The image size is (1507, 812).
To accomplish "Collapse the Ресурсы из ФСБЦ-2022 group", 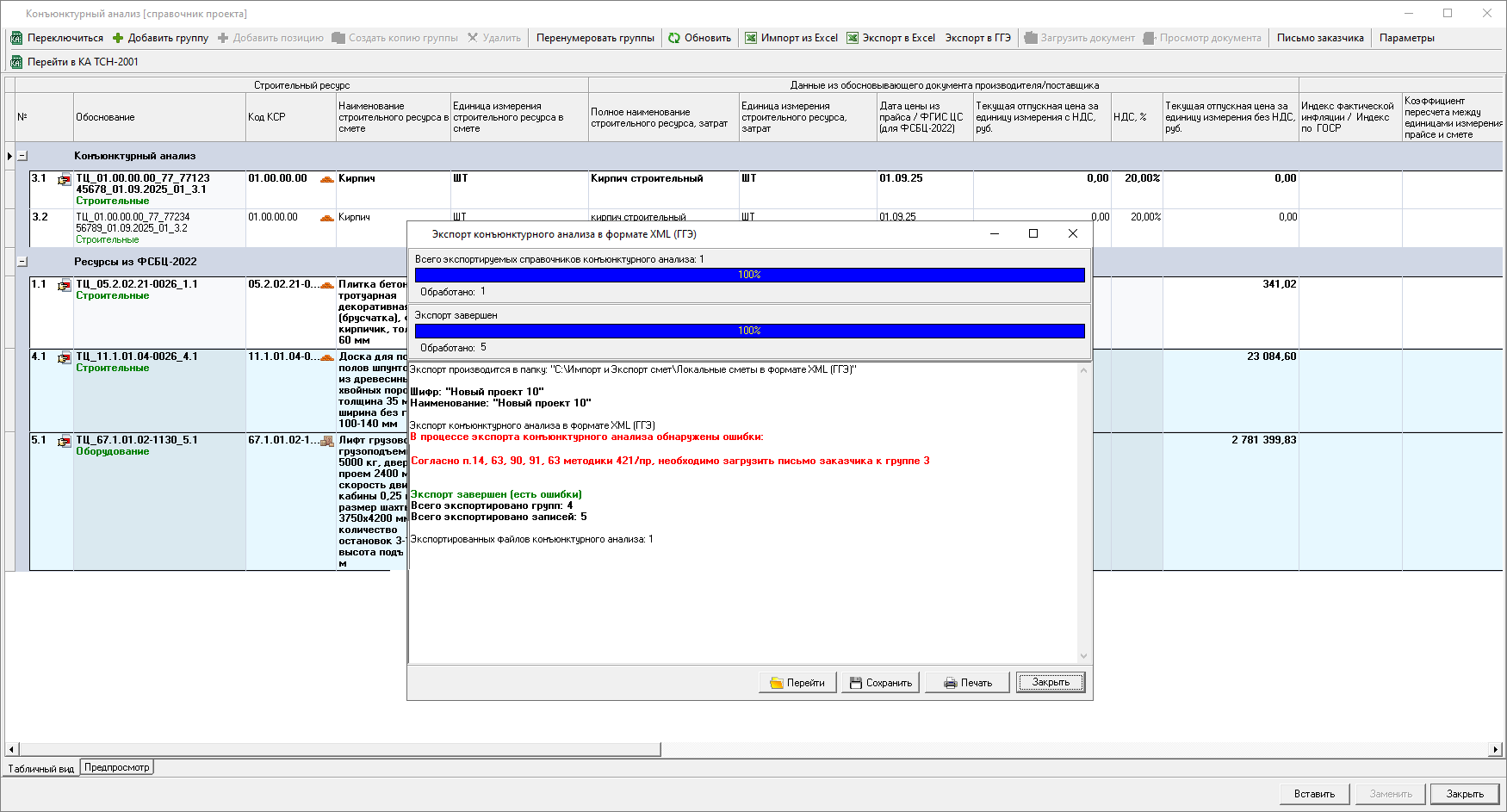I will point(22,262).
